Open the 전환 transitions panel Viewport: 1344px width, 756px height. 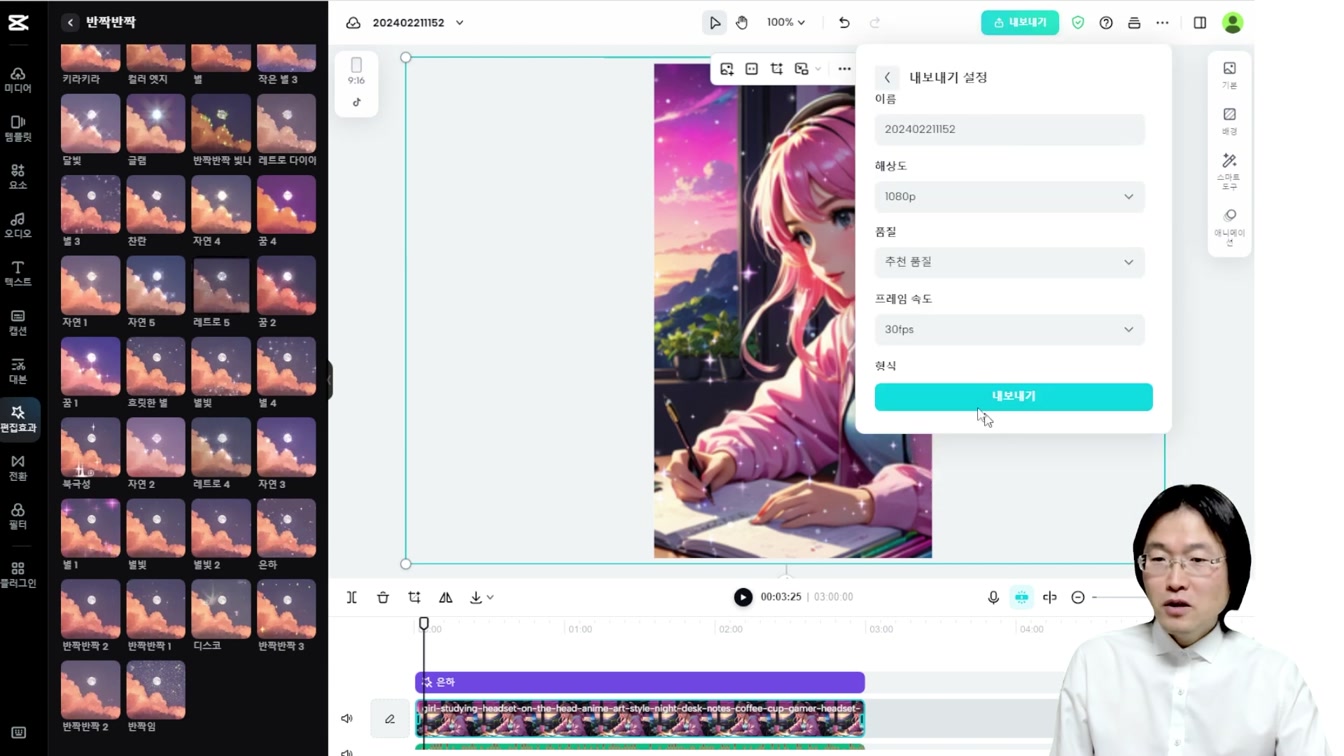point(18,468)
